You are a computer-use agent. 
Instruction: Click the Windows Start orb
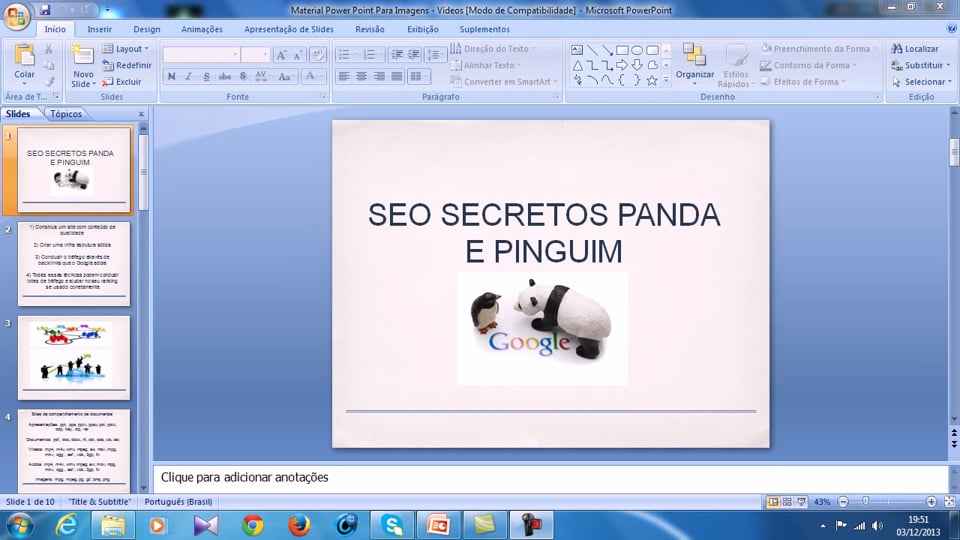coord(20,526)
